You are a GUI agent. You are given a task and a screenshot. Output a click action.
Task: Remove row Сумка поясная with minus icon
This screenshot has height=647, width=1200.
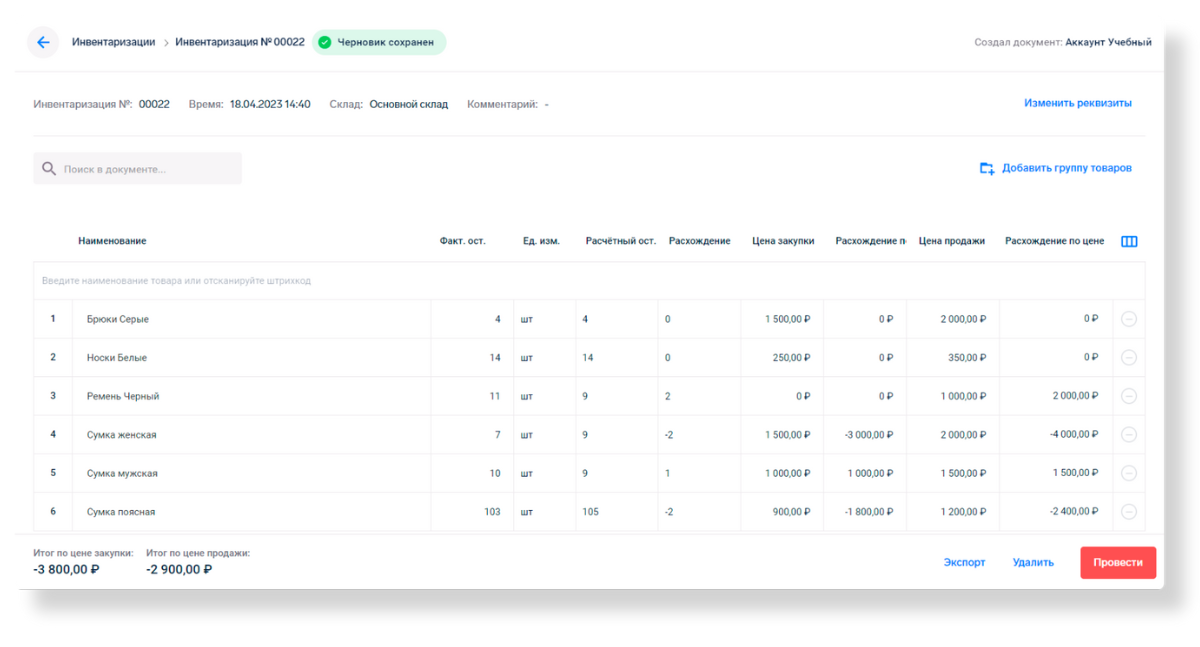point(1129,512)
